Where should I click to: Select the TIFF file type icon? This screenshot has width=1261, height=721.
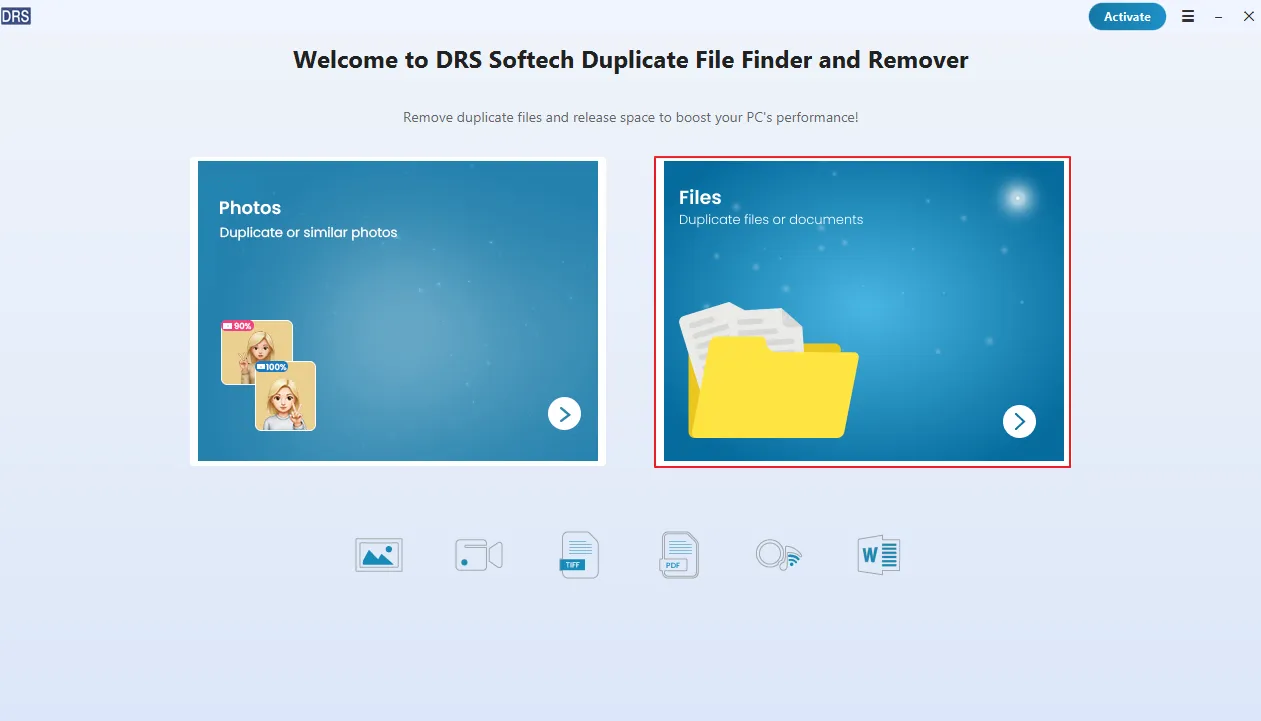[579, 555]
